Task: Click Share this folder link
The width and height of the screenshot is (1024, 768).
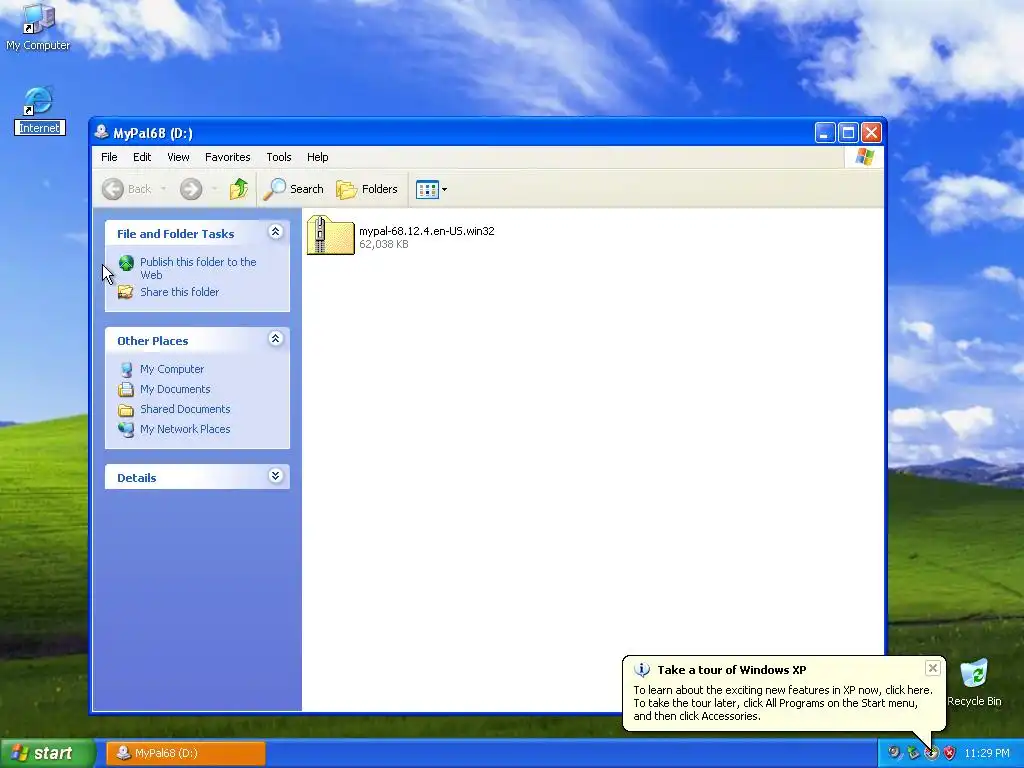Action: coord(180,292)
